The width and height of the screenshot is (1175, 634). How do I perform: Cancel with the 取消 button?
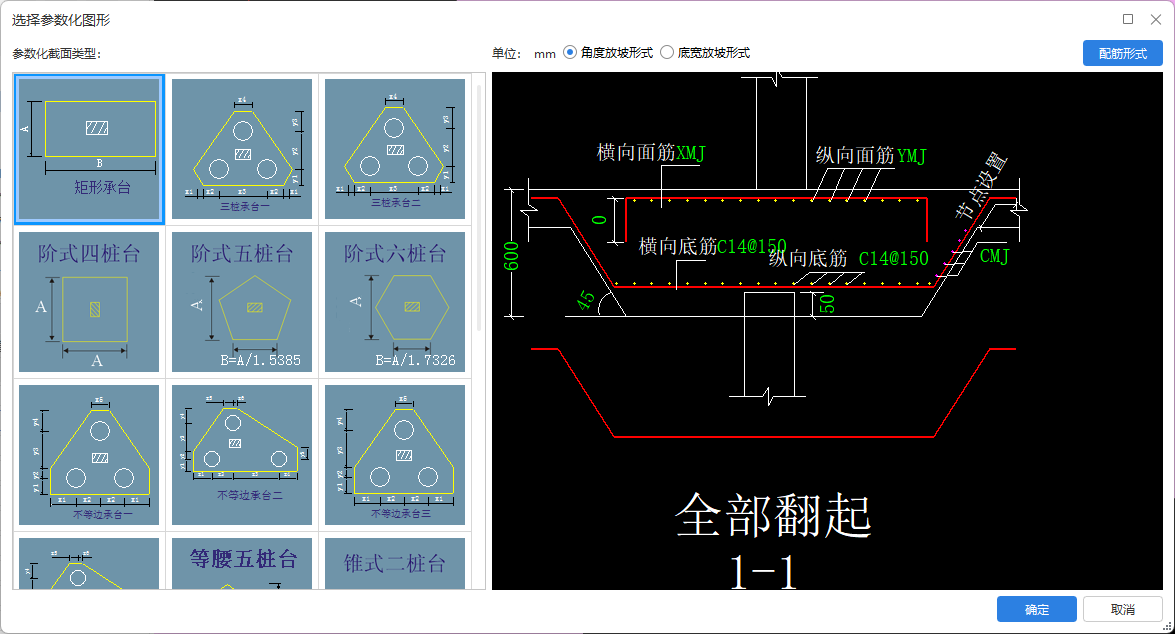[x=1123, y=609]
